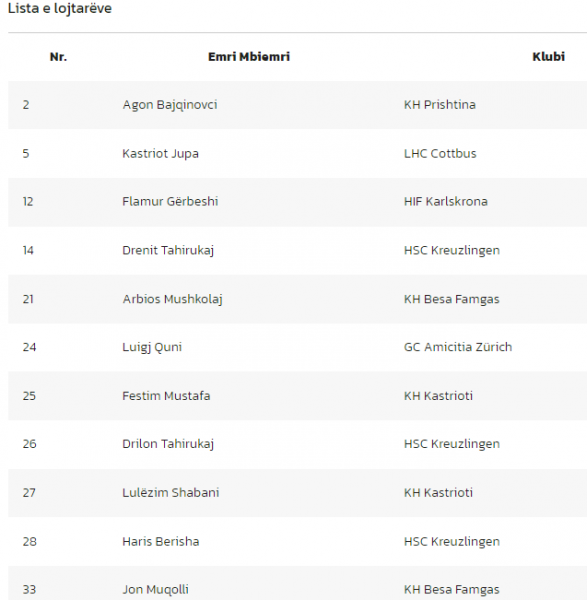Select Arbios Mushkolaj in the list
Screen dimensions: 587x600
[172, 299]
